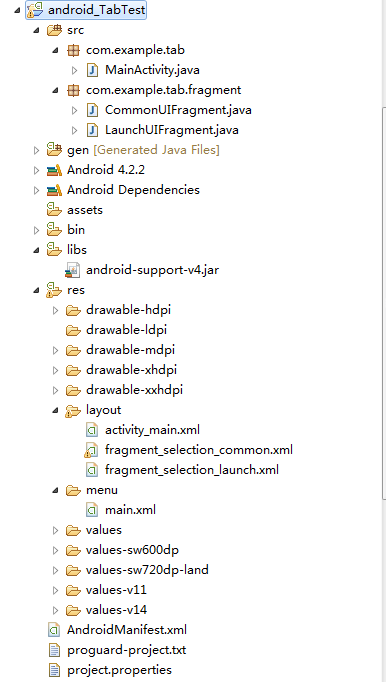Collapse the android_TabTest project node
Image resolution: width=386 pixels, height=682 pixels.
18,10
